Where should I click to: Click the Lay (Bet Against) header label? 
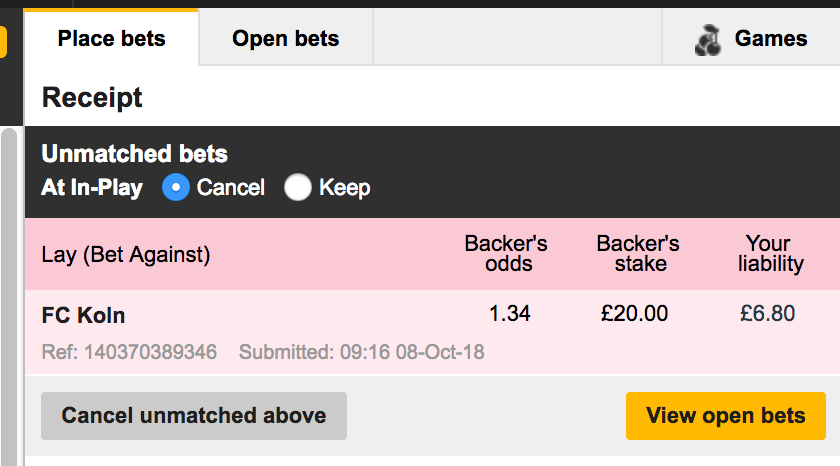click(x=126, y=254)
